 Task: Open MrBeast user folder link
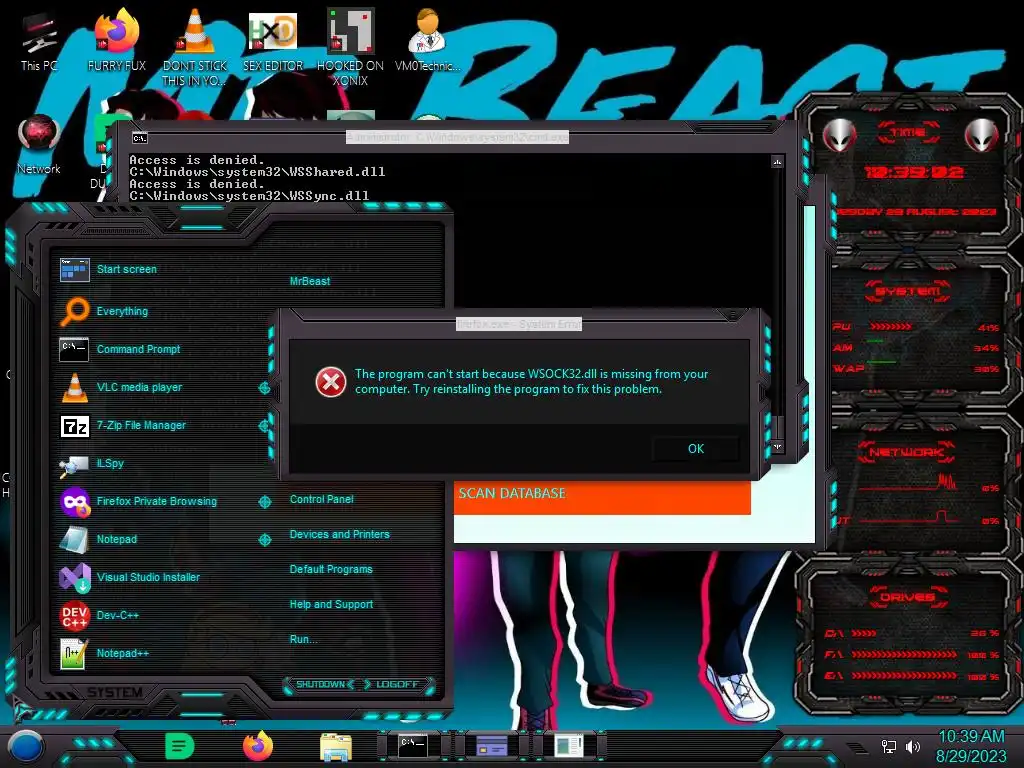[310, 281]
